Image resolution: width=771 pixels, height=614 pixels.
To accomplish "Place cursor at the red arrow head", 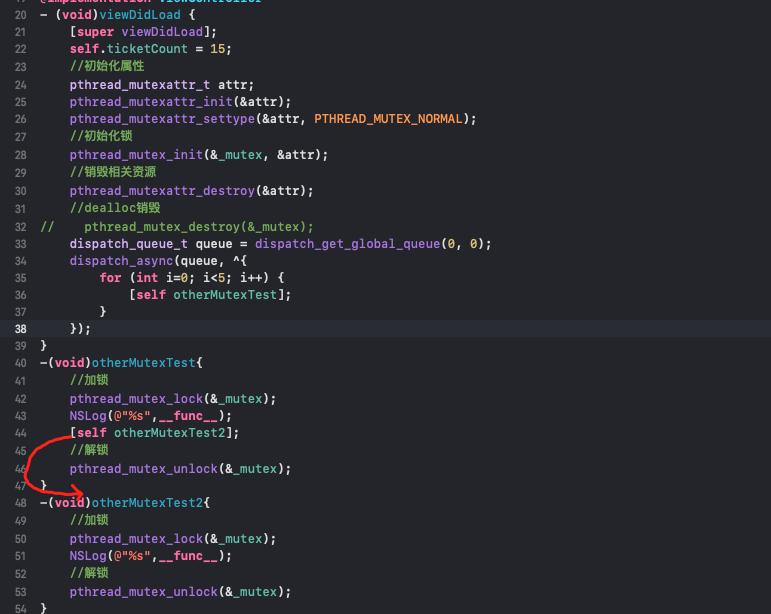I will (x=79, y=492).
